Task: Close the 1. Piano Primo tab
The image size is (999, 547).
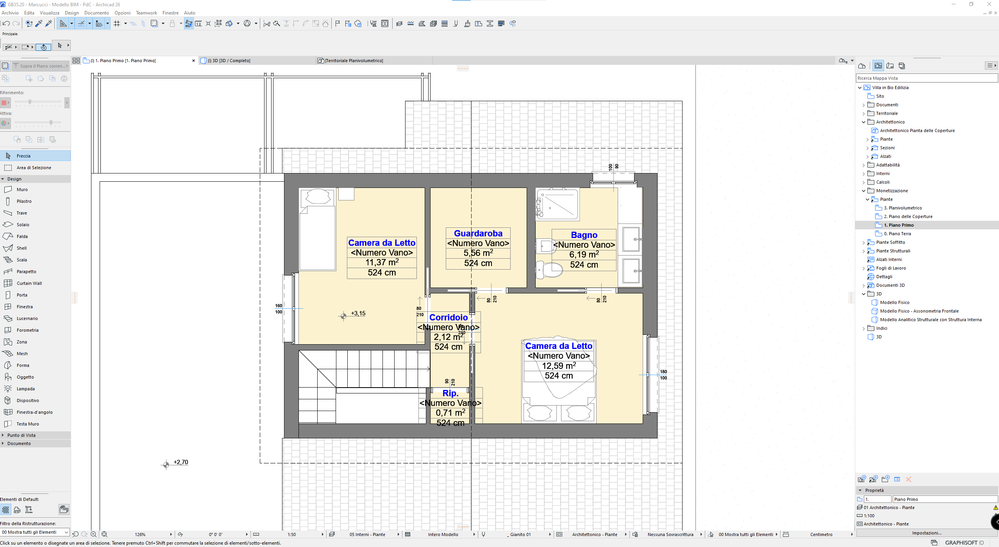Action: [194, 60]
